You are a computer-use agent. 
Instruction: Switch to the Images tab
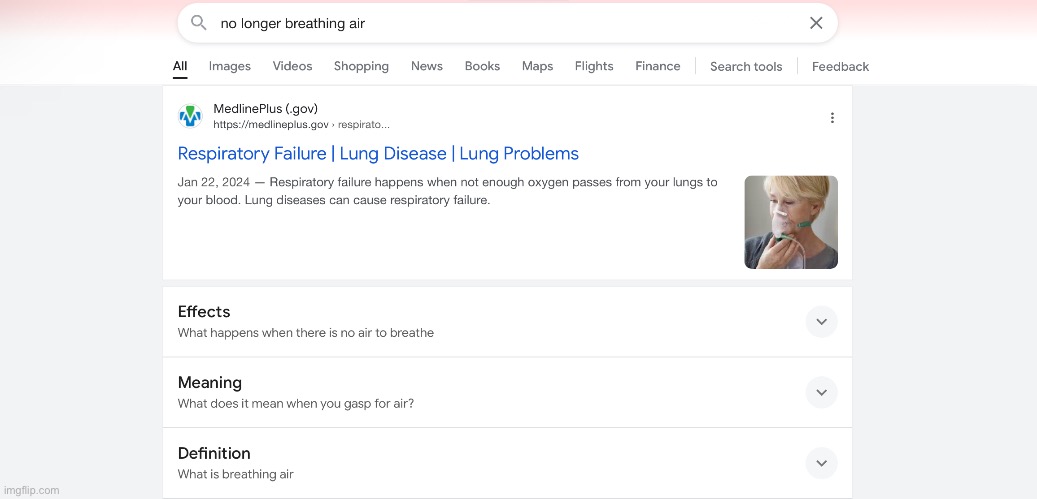(230, 66)
